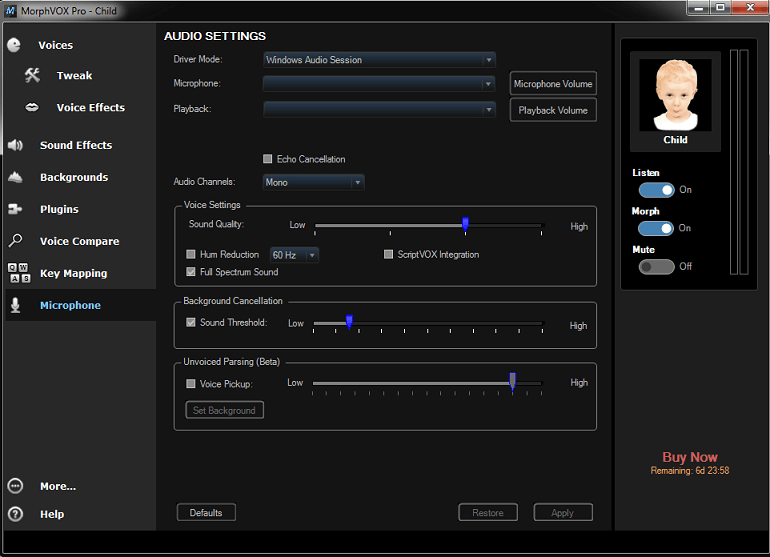Click the Sound Threshold slider handle
770x557 pixels.
point(349,322)
